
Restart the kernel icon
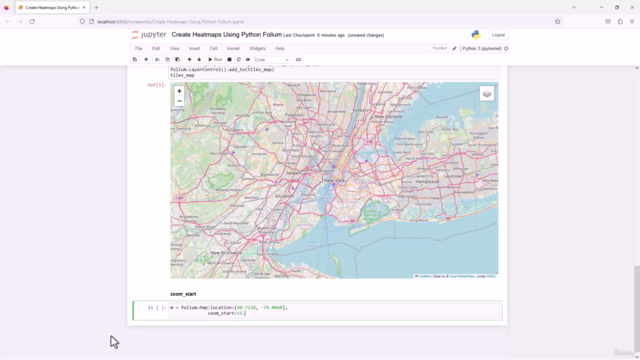pos(239,60)
